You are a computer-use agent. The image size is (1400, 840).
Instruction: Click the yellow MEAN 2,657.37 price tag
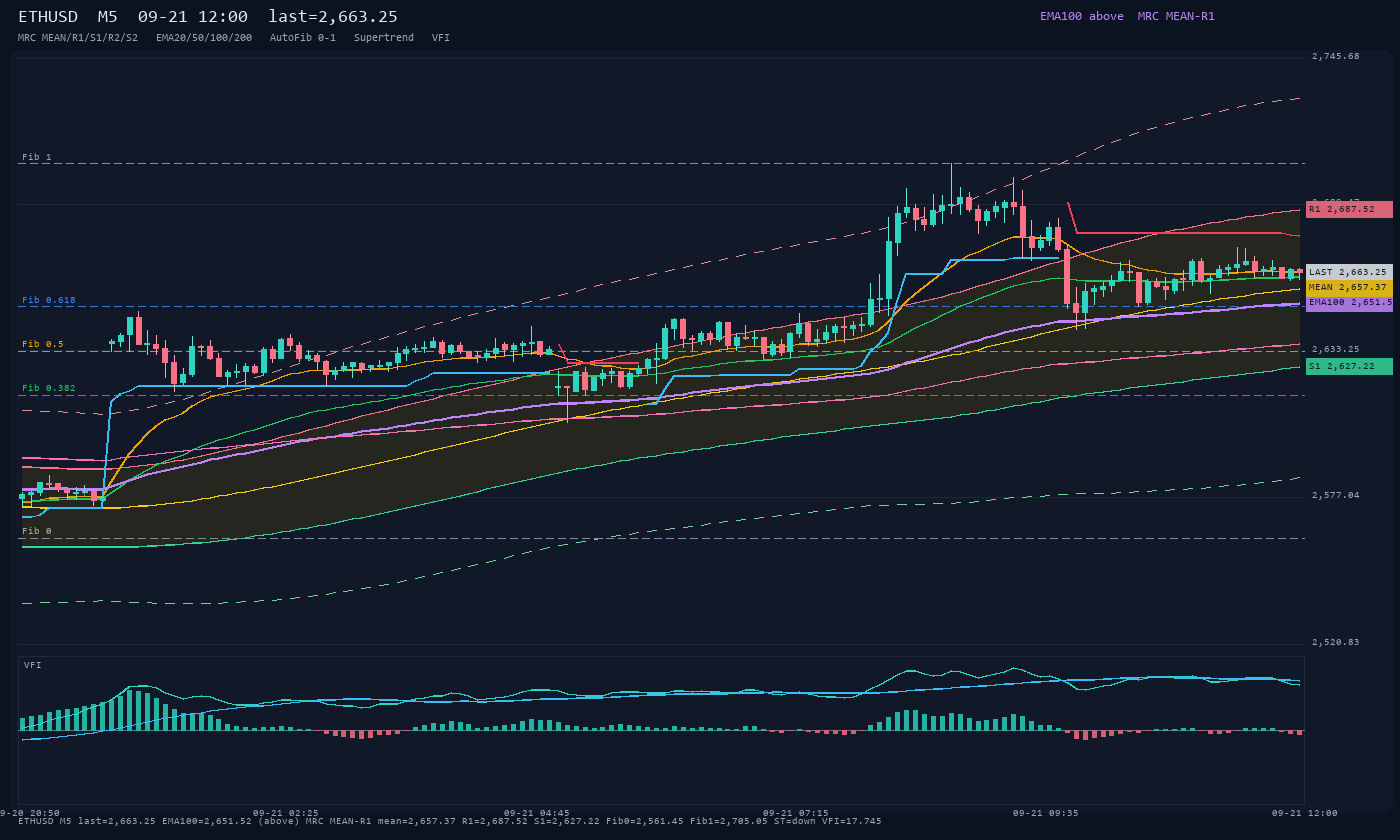tap(1349, 287)
